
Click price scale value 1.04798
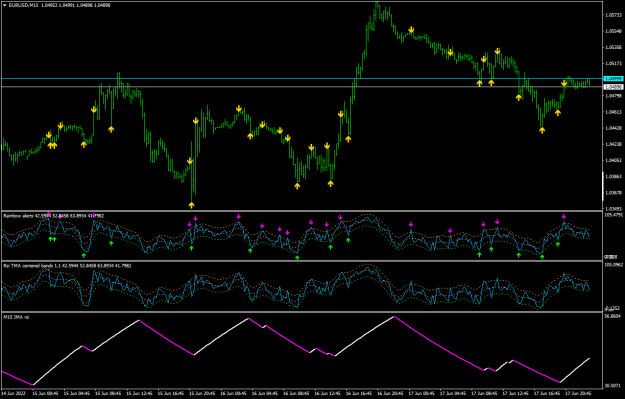[x=613, y=96]
